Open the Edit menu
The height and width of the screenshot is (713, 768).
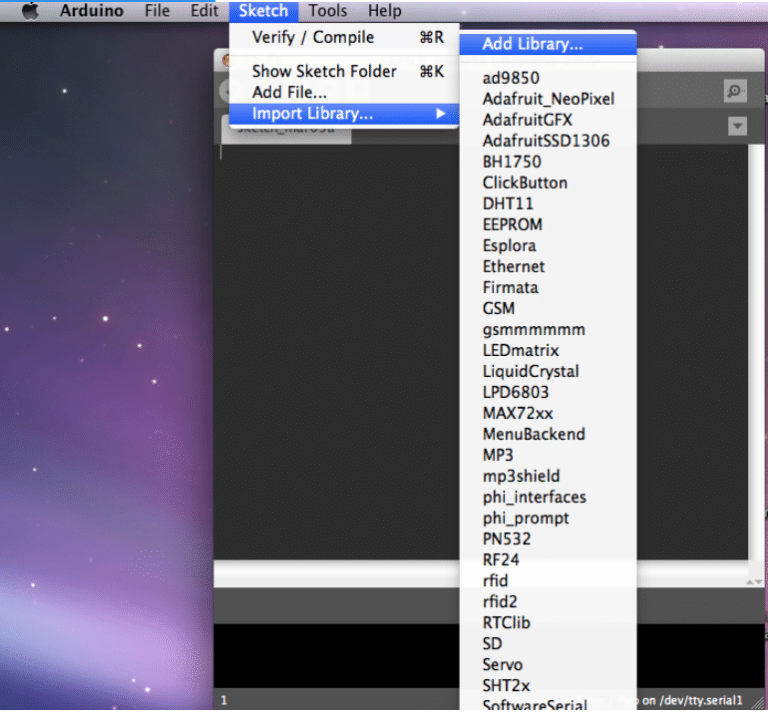point(204,11)
